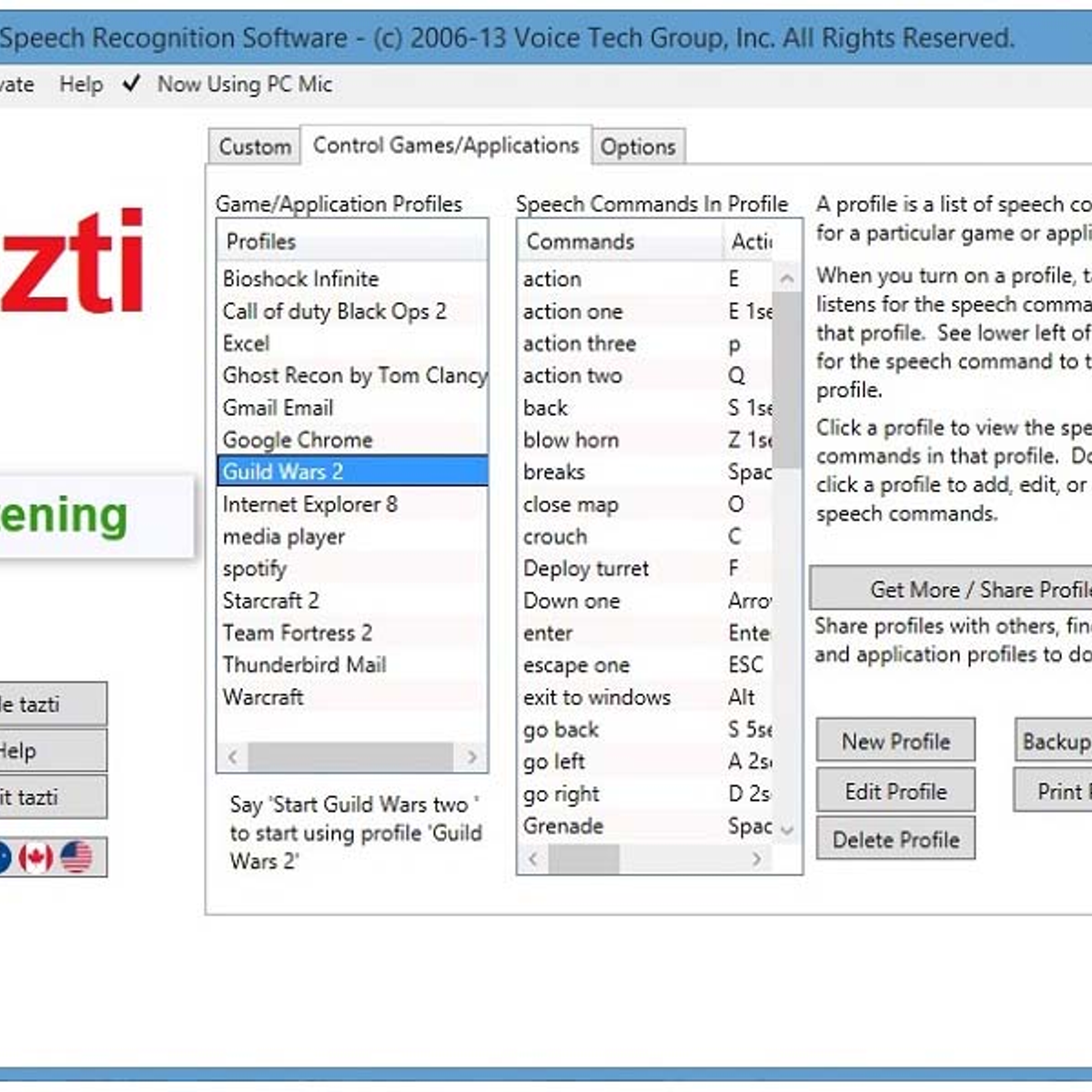Select the media player profile
1092x1092 pixels.
tap(352, 536)
